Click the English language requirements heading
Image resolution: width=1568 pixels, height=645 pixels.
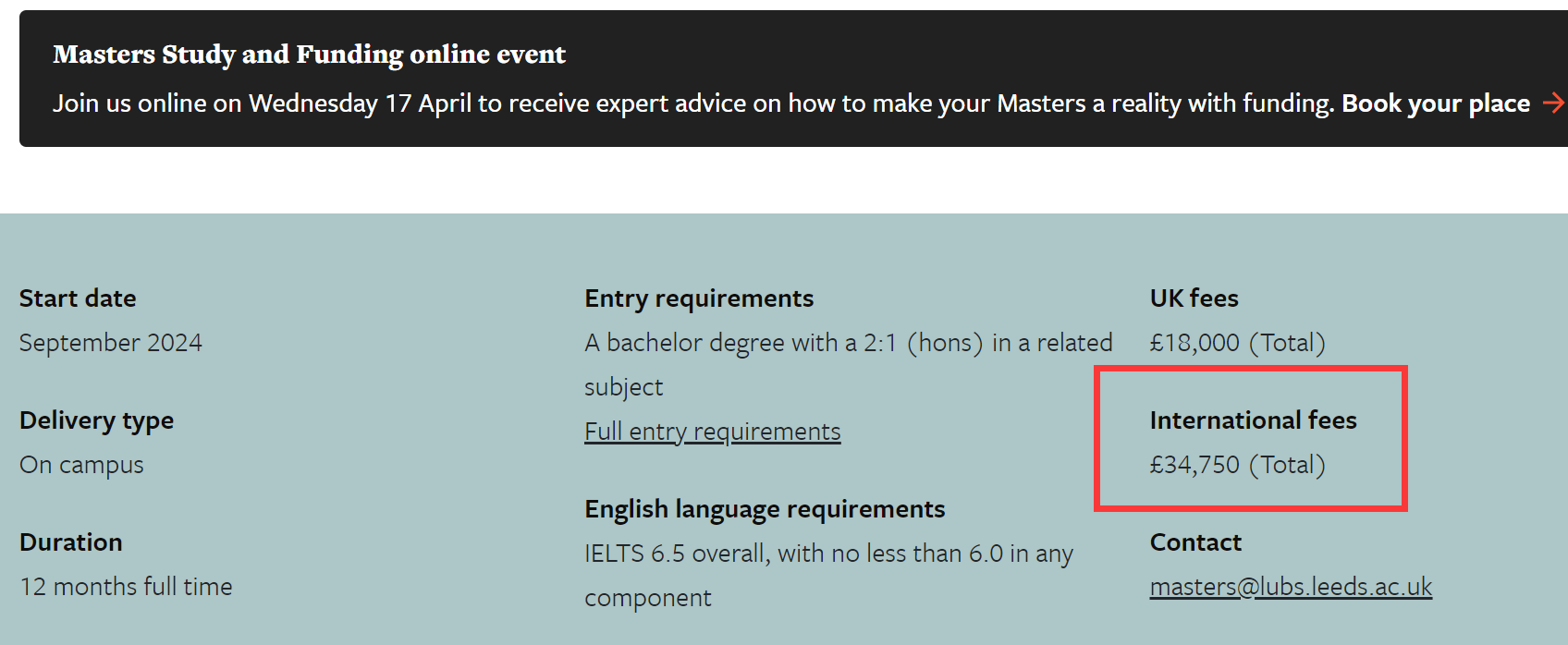click(765, 509)
